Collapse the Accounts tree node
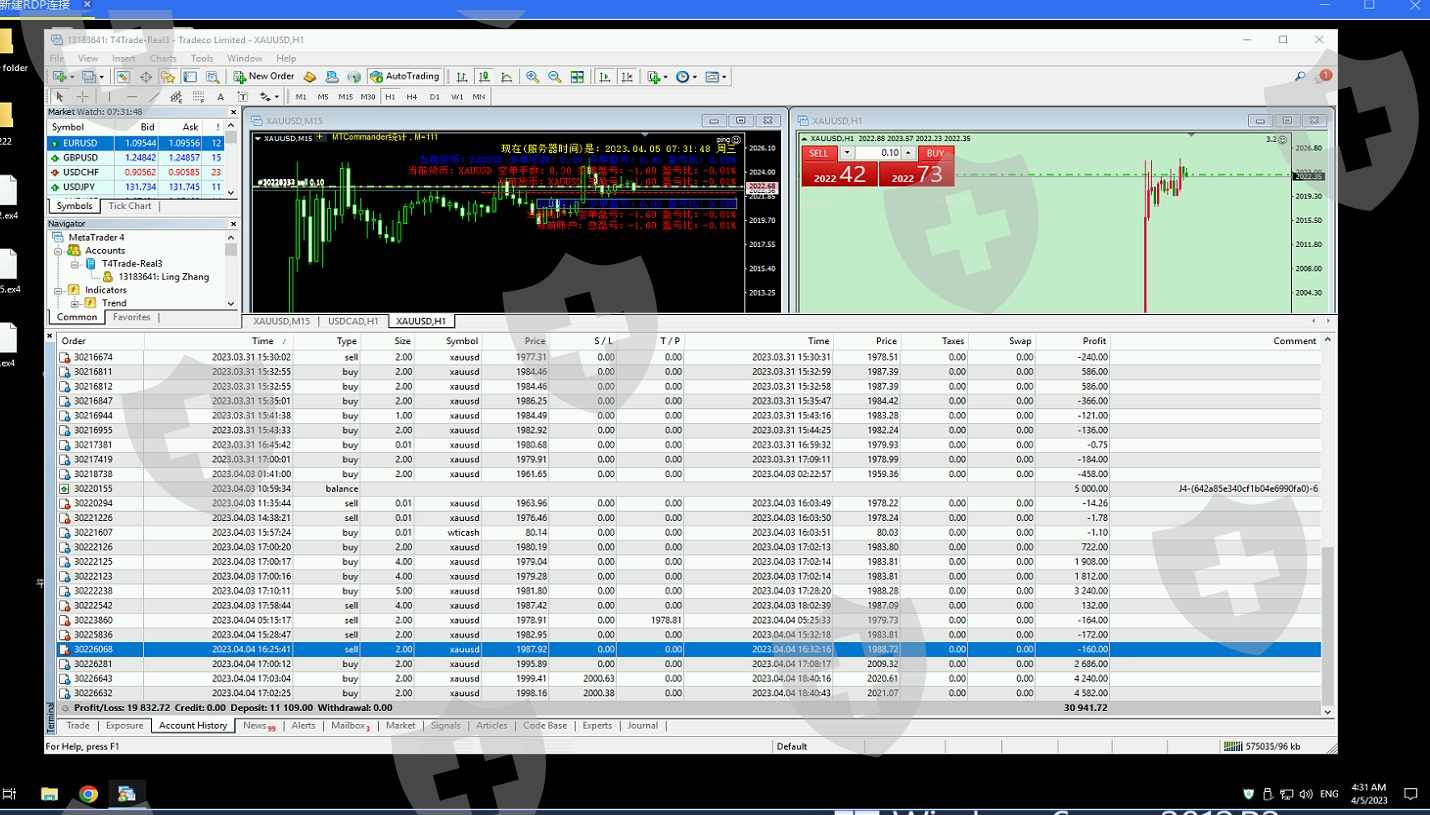The height and width of the screenshot is (815, 1430). tap(60, 251)
